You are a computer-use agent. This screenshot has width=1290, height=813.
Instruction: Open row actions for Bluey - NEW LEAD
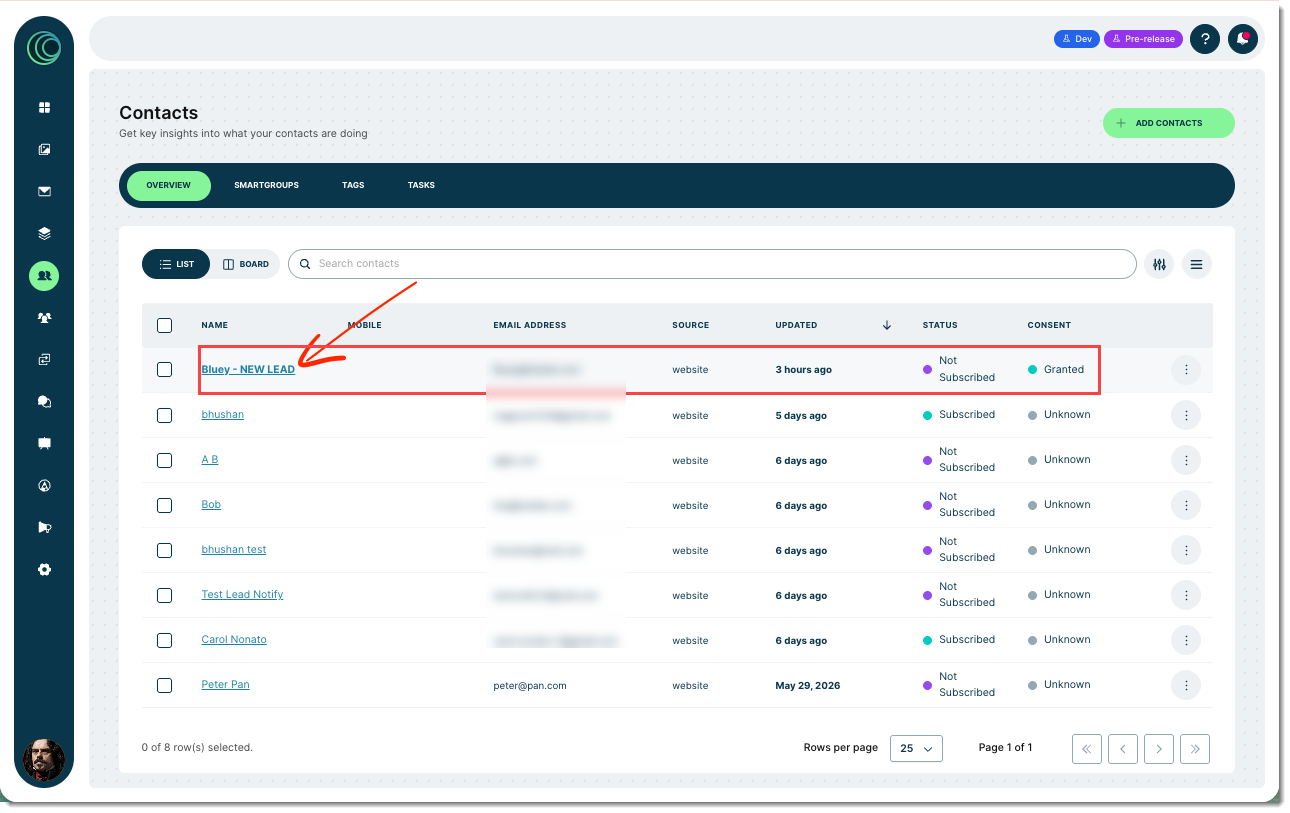pos(1186,370)
